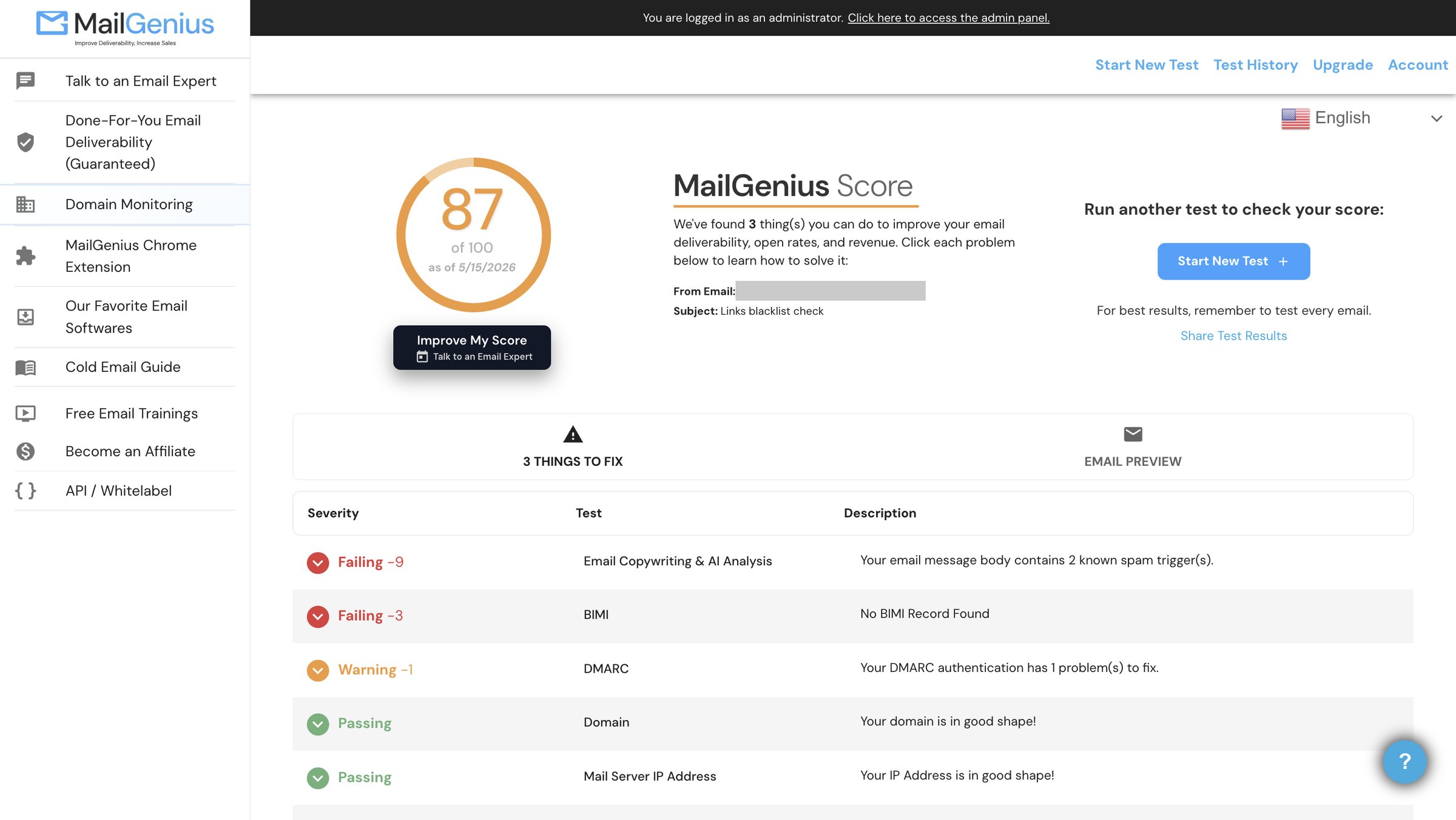Click the US flag icon next to English

pyautogui.click(x=1295, y=118)
